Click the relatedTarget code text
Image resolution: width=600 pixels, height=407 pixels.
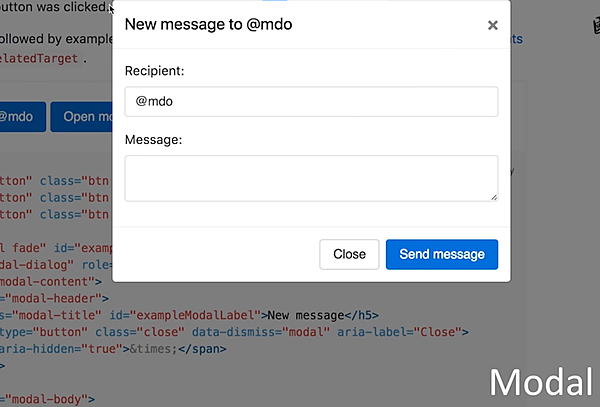coord(38,58)
